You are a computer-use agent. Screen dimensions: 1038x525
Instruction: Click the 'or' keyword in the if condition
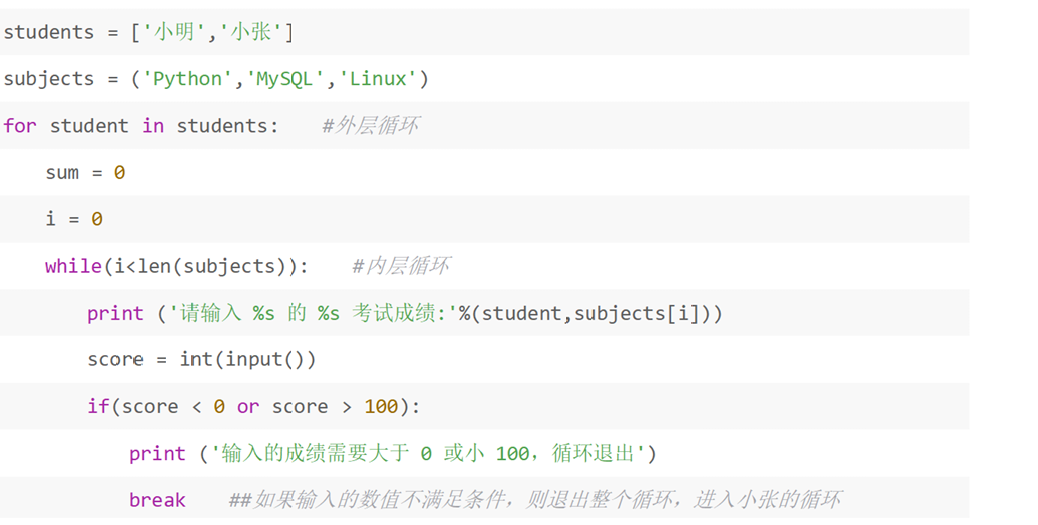[x=248, y=407]
